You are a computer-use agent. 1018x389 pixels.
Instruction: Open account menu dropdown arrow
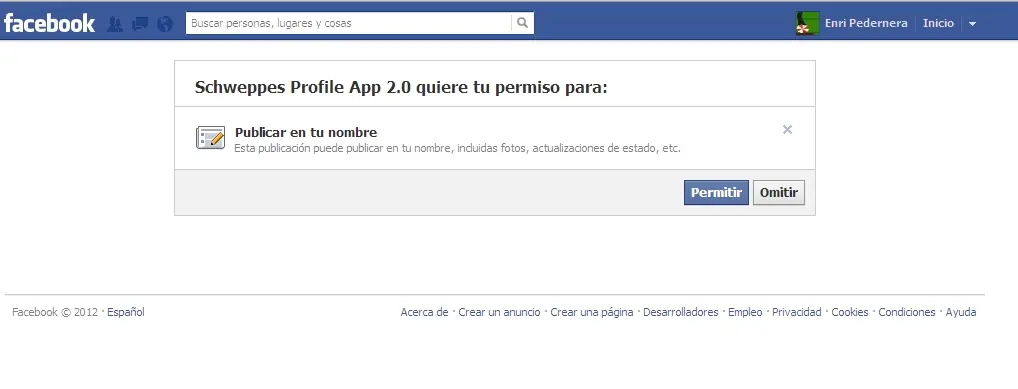tap(972, 24)
